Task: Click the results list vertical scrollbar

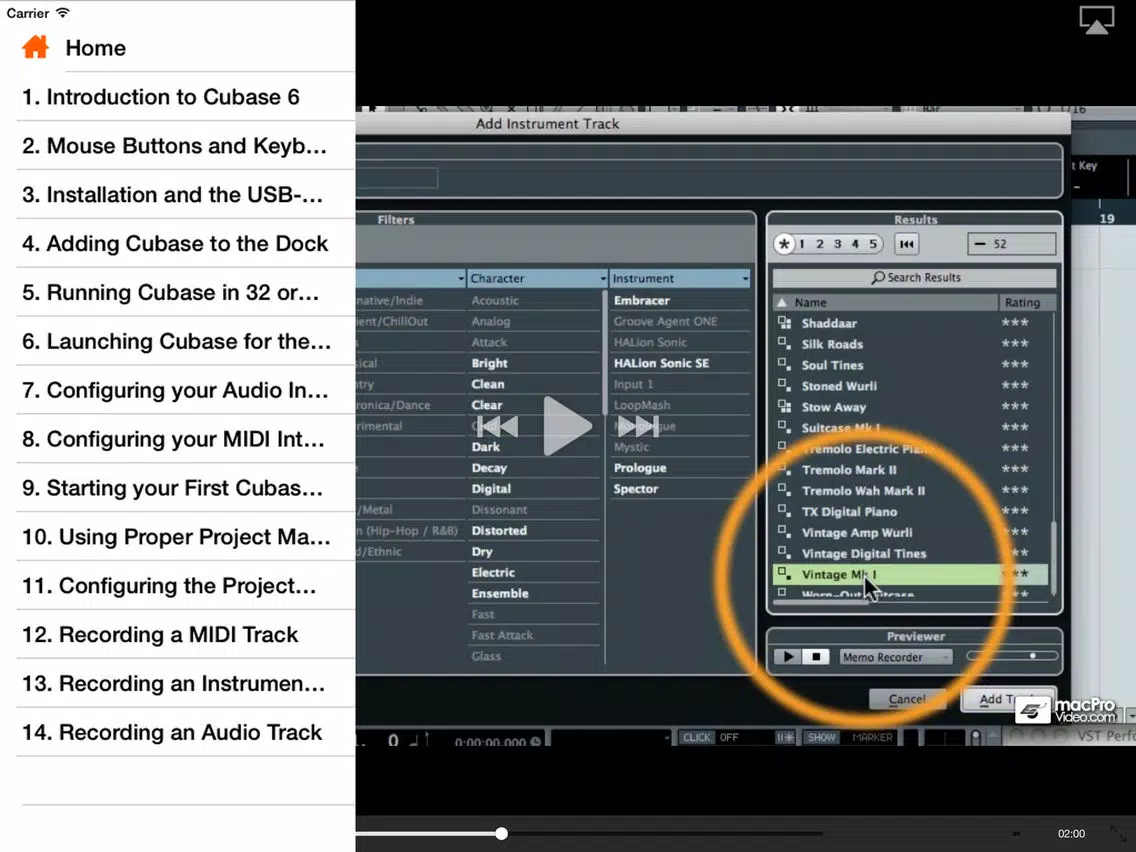Action: coord(1053,558)
